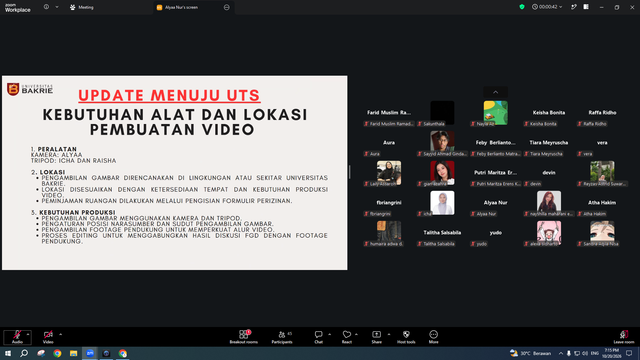Select Sandra's anime eyes avatar tile
The width and height of the screenshot is (640, 360).
tap(602, 232)
